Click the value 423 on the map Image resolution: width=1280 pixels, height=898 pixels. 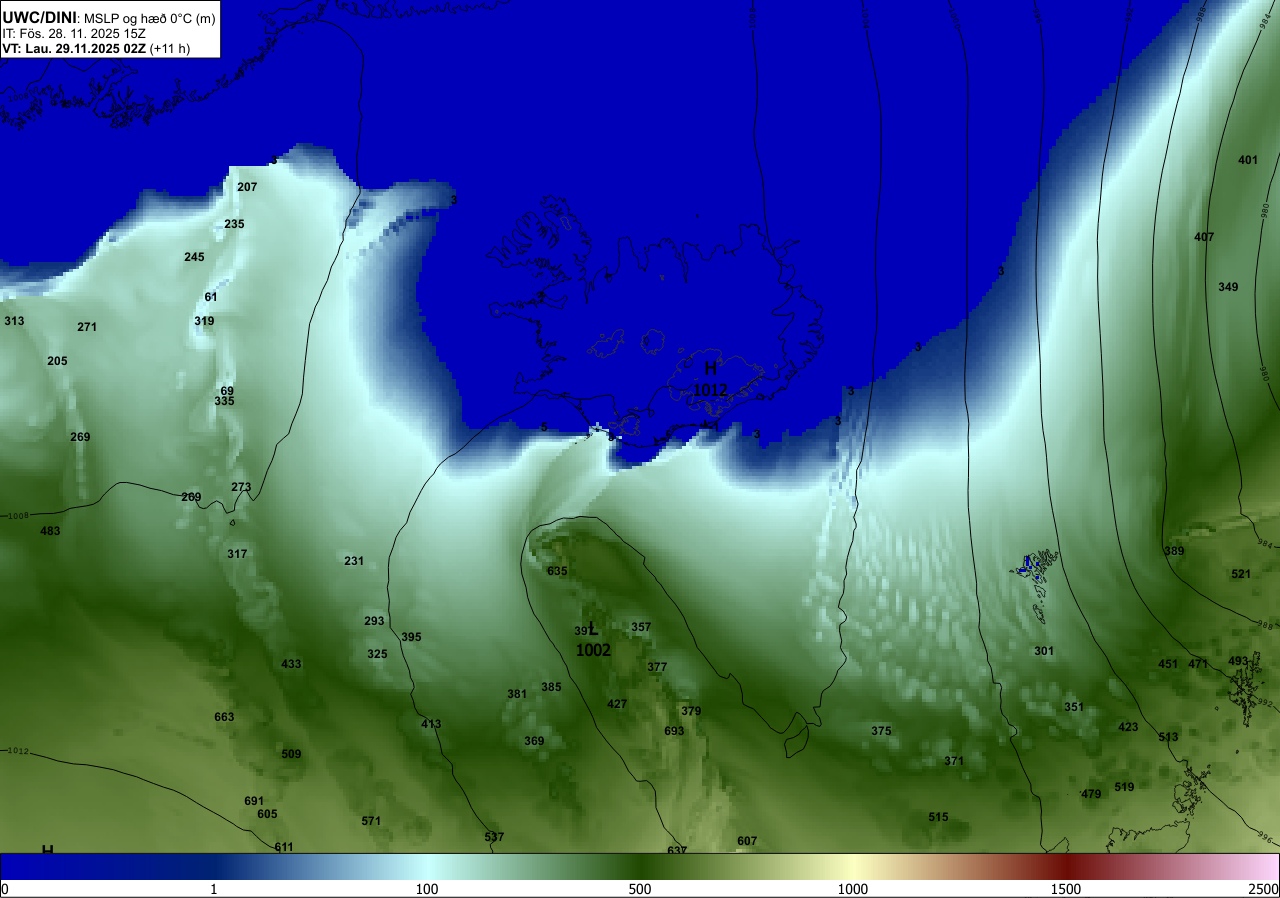coord(1128,727)
